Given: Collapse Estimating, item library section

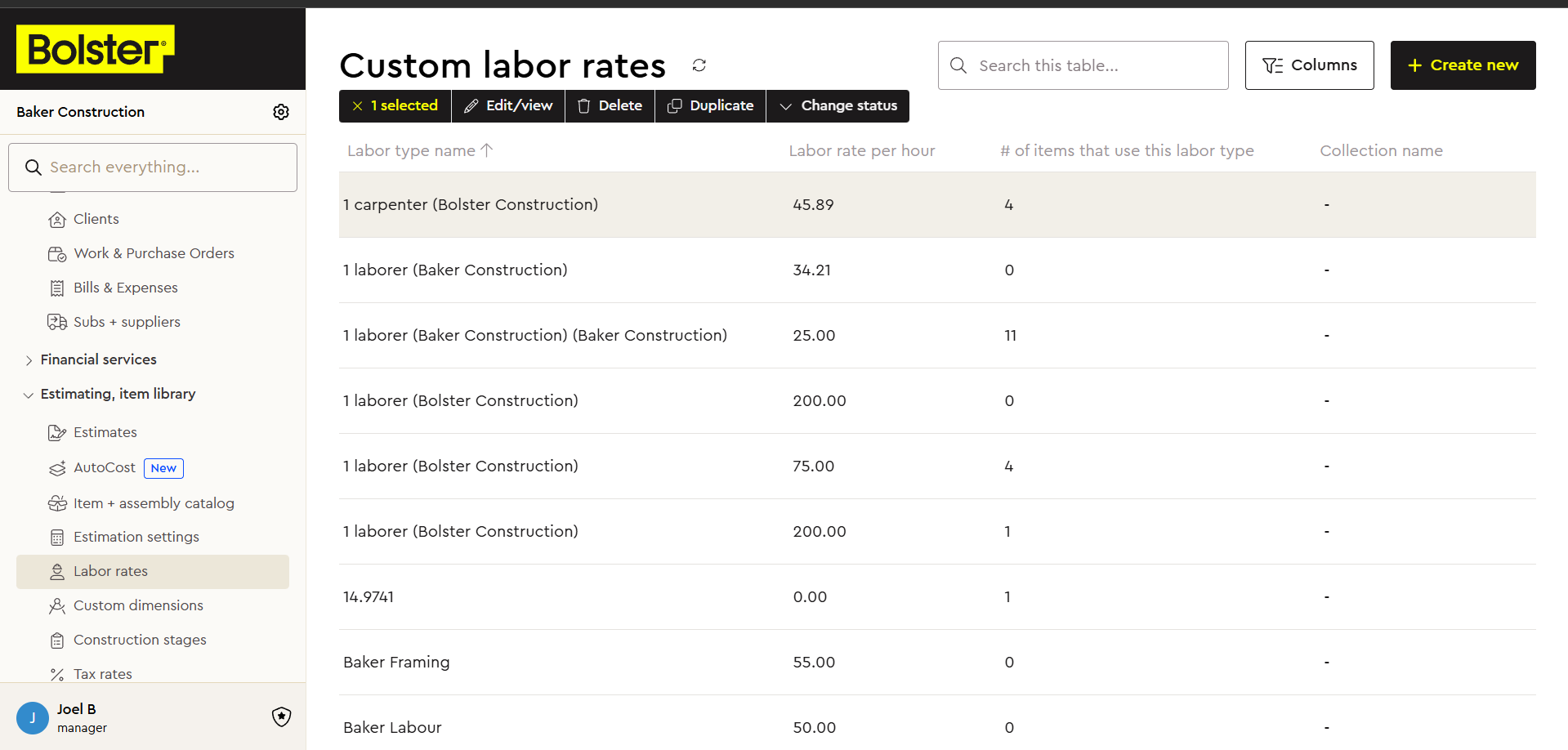Looking at the screenshot, I should coord(118,394).
